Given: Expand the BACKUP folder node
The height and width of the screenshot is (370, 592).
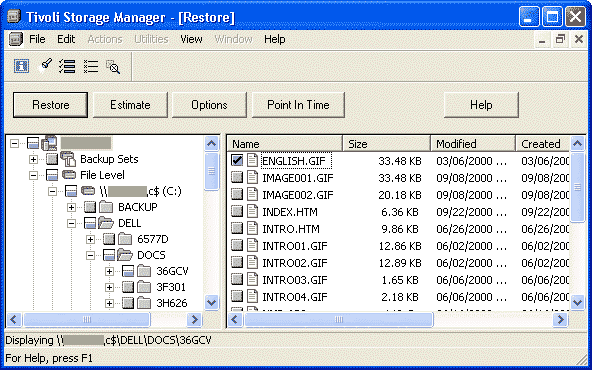Looking at the screenshot, I should [71, 207].
